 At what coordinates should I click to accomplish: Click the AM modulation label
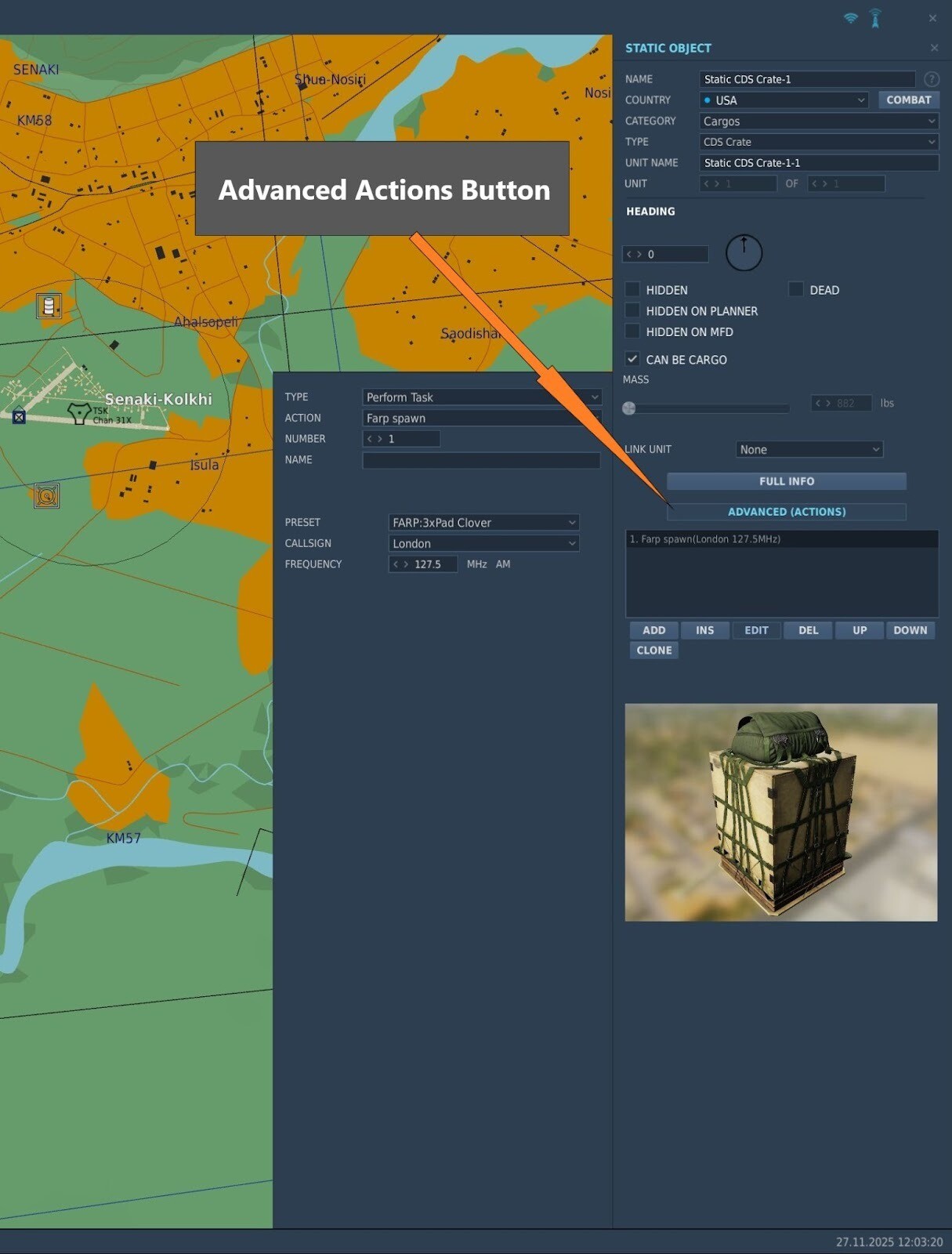503,564
